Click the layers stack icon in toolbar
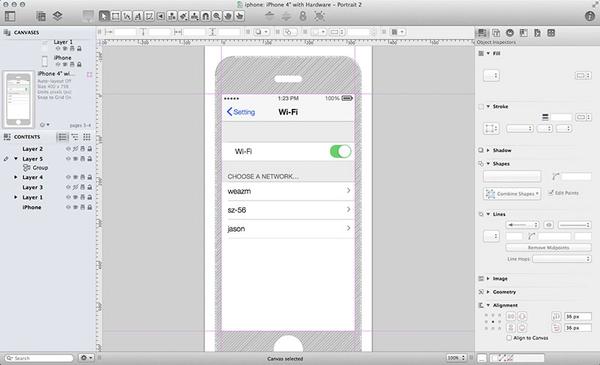The width and height of the screenshot is (600, 365). click(x=57, y=16)
